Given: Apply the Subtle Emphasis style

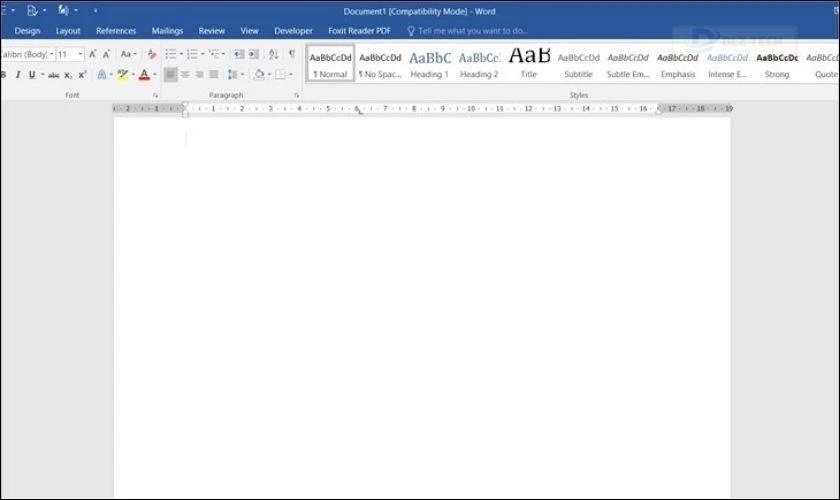Looking at the screenshot, I should pyautogui.click(x=628, y=64).
